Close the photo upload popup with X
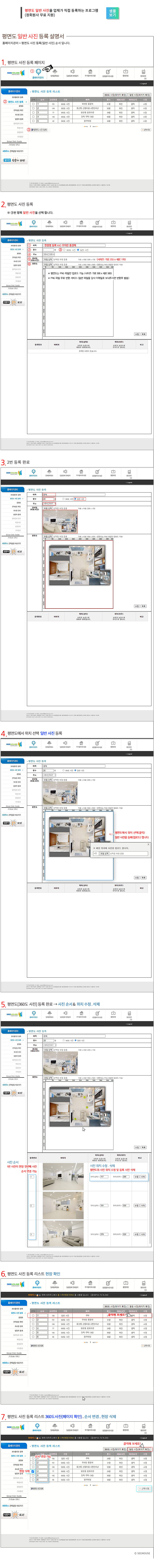The image size is (154, 1568). pos(148,844)
